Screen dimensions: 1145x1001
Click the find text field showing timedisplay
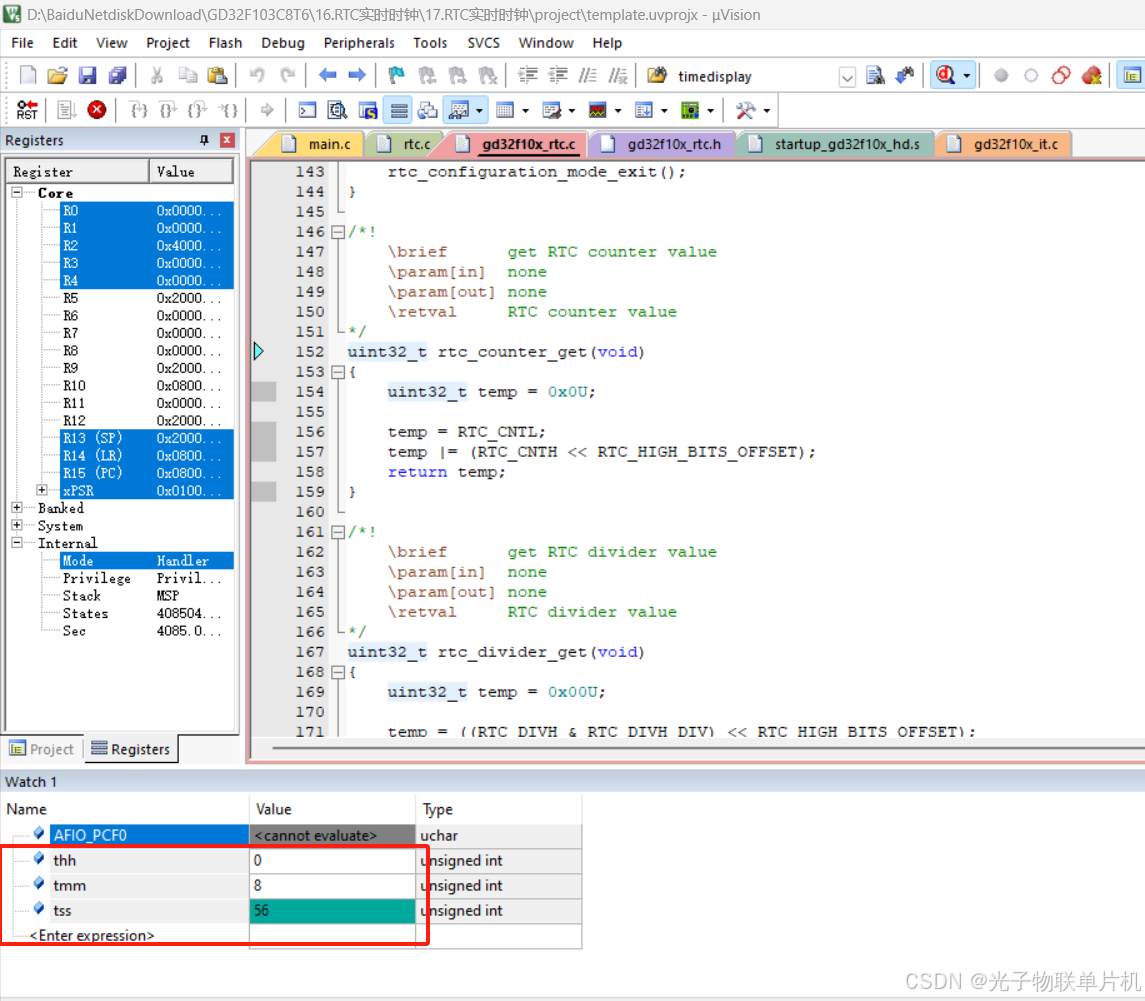(754, 77)
